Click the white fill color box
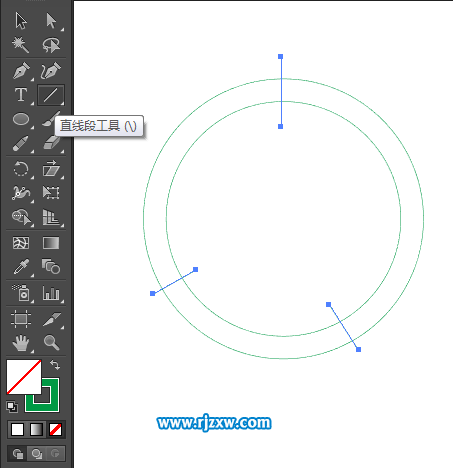Image resolution: width=453 pixels, height=468 pixels. [x=24, y=377]
